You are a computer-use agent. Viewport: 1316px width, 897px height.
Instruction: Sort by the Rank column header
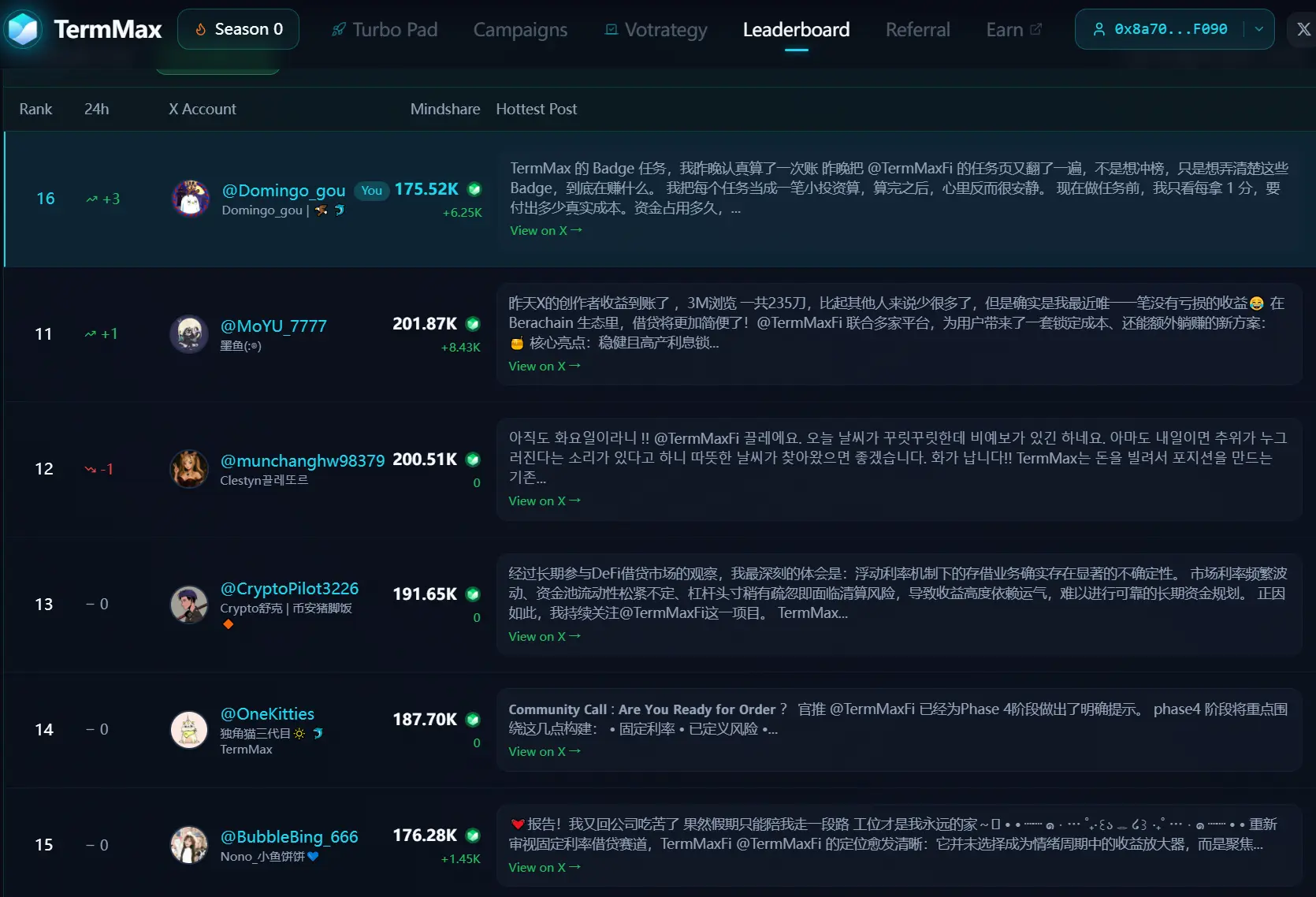(35, 109)
